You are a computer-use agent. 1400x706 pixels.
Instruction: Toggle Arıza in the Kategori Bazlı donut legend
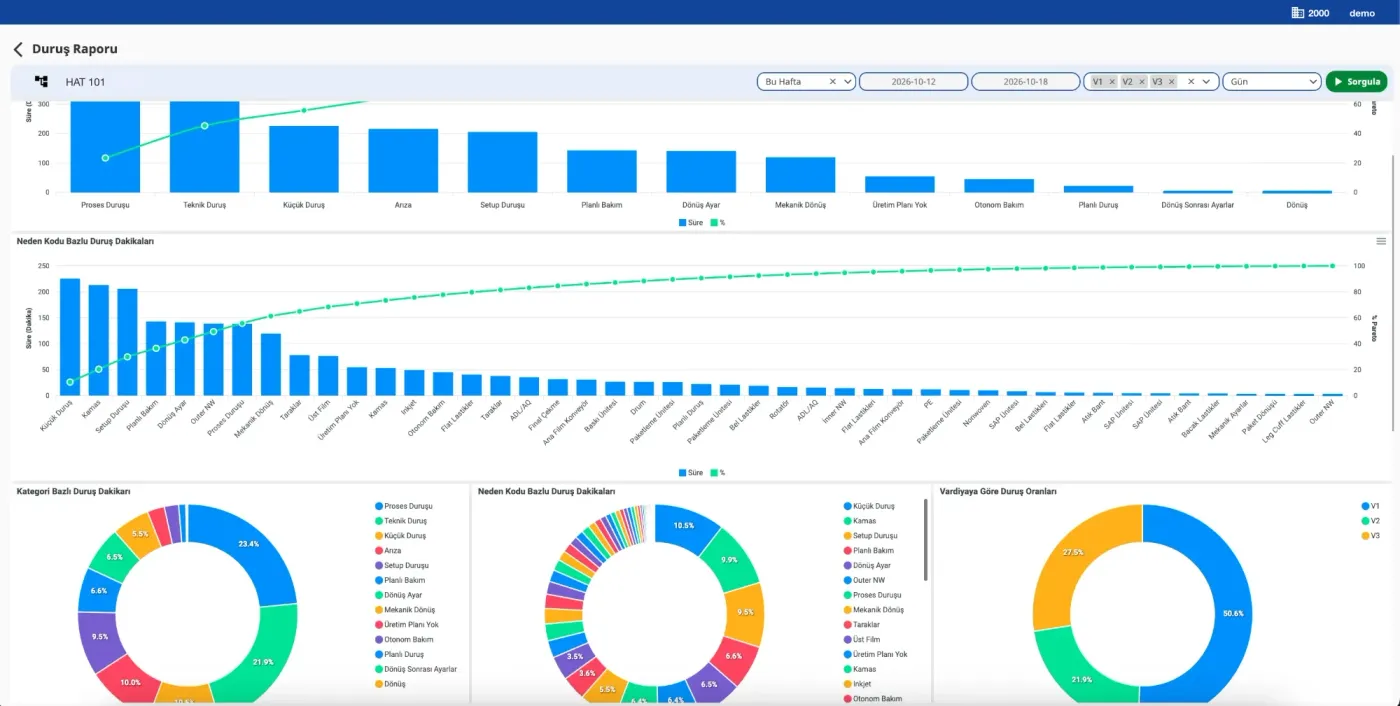389,551
